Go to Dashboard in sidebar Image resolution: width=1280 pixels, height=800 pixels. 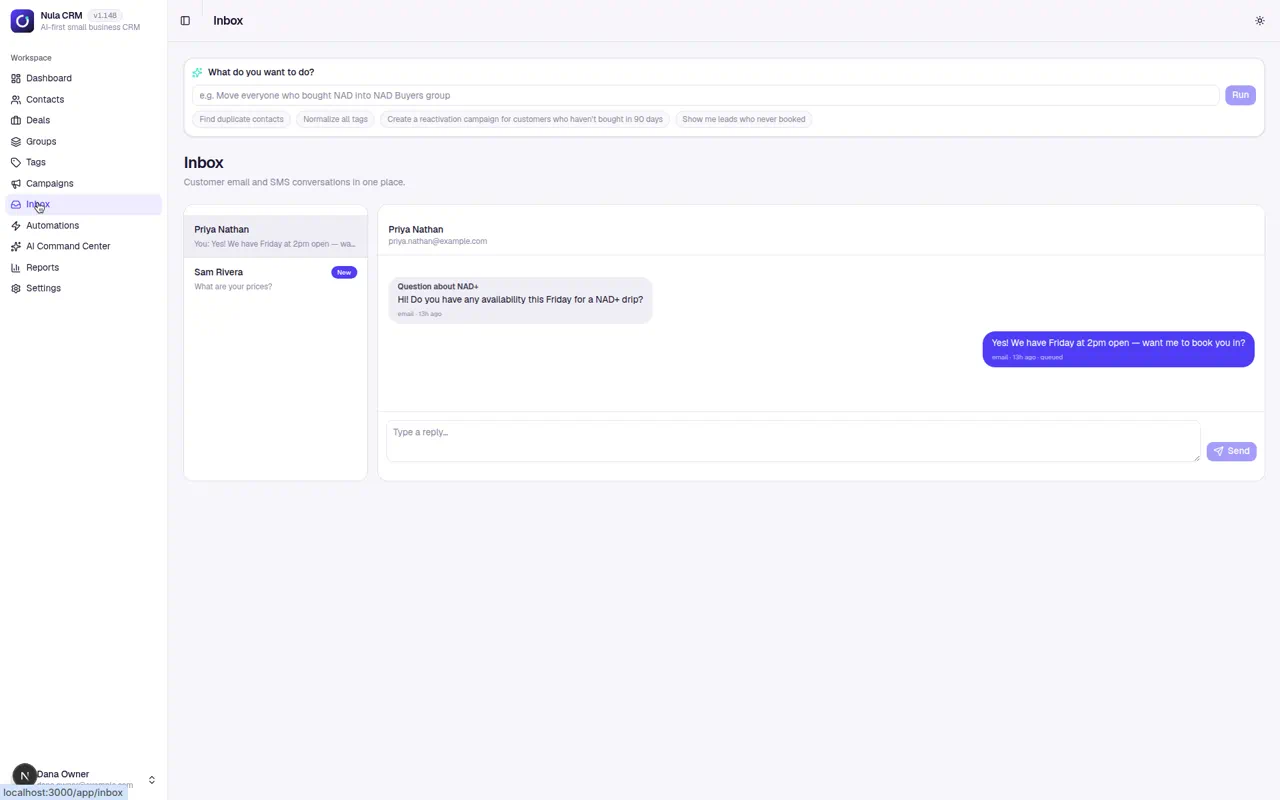point(84,78)
